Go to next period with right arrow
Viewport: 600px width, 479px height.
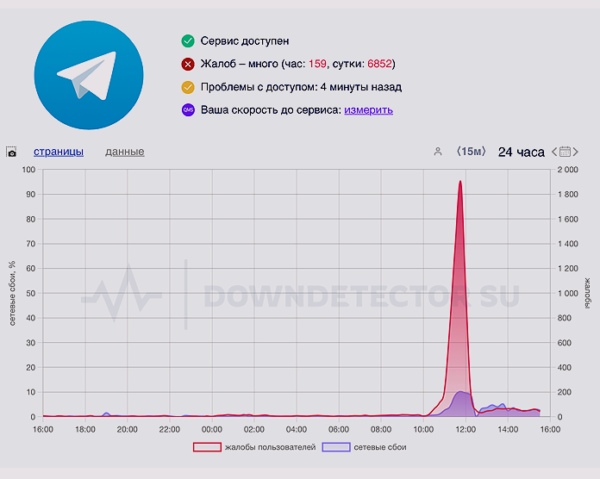pyautogui.click(x=575, y=152)
